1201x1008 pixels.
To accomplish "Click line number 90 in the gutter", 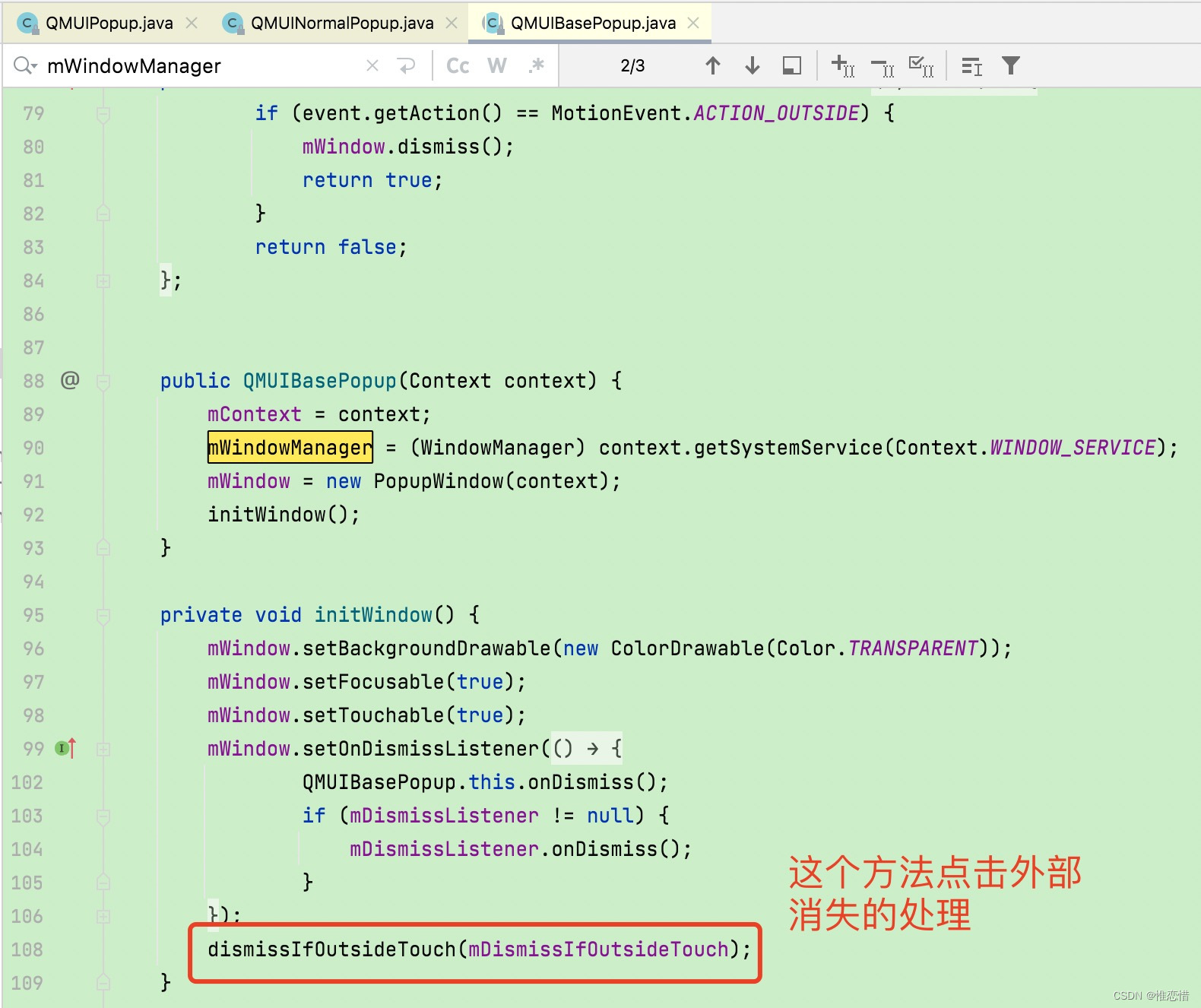I will (x=33, y=448).
